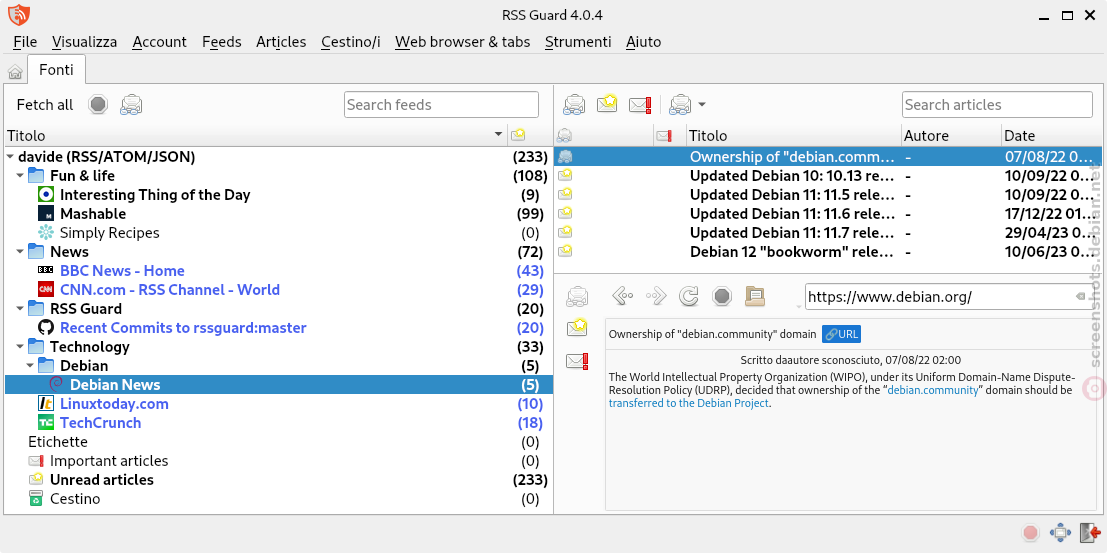Collapse the Technology folder arrow
This screenshot has height=553, width=1107.
20,347
